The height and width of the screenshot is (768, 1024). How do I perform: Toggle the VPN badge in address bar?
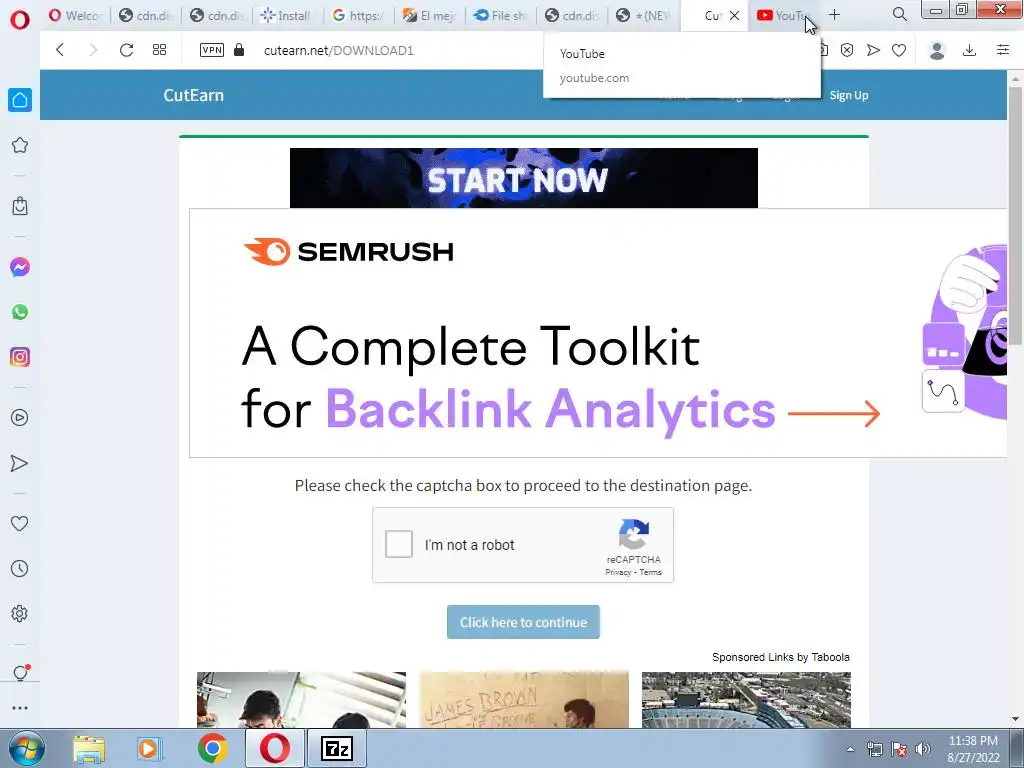pyautogui.click(x=212, y=50)
